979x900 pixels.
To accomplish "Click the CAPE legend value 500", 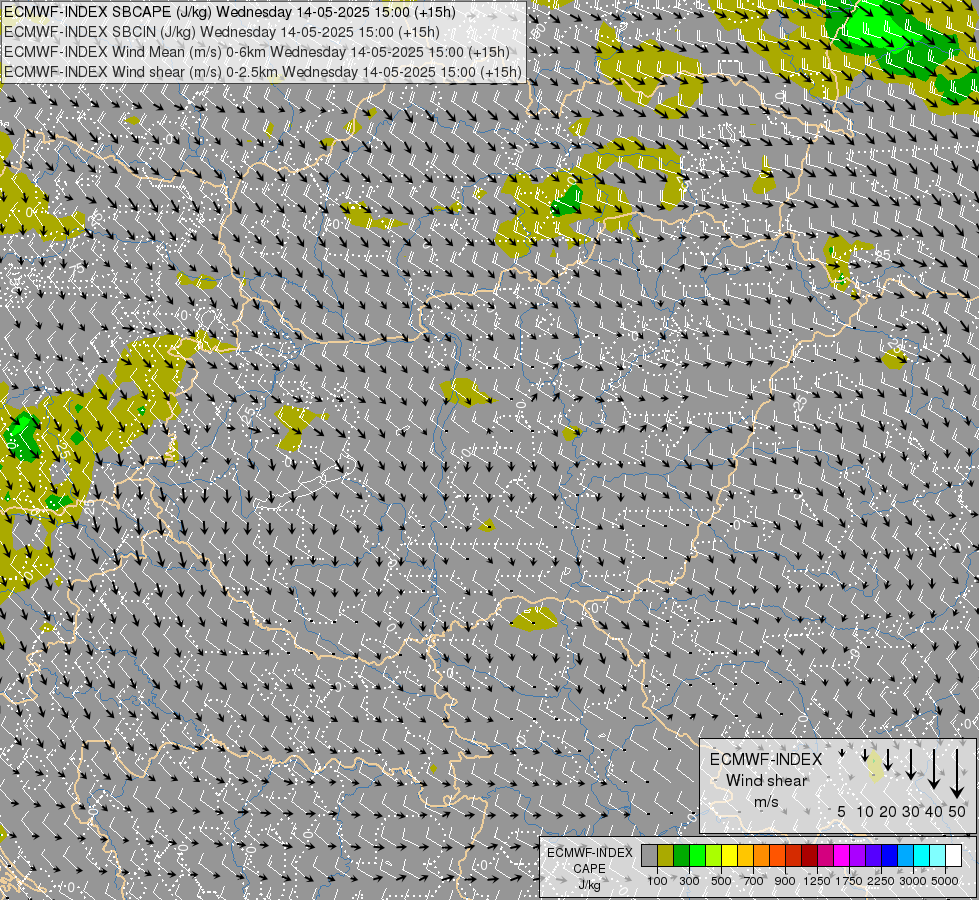I will click(721, 881).
